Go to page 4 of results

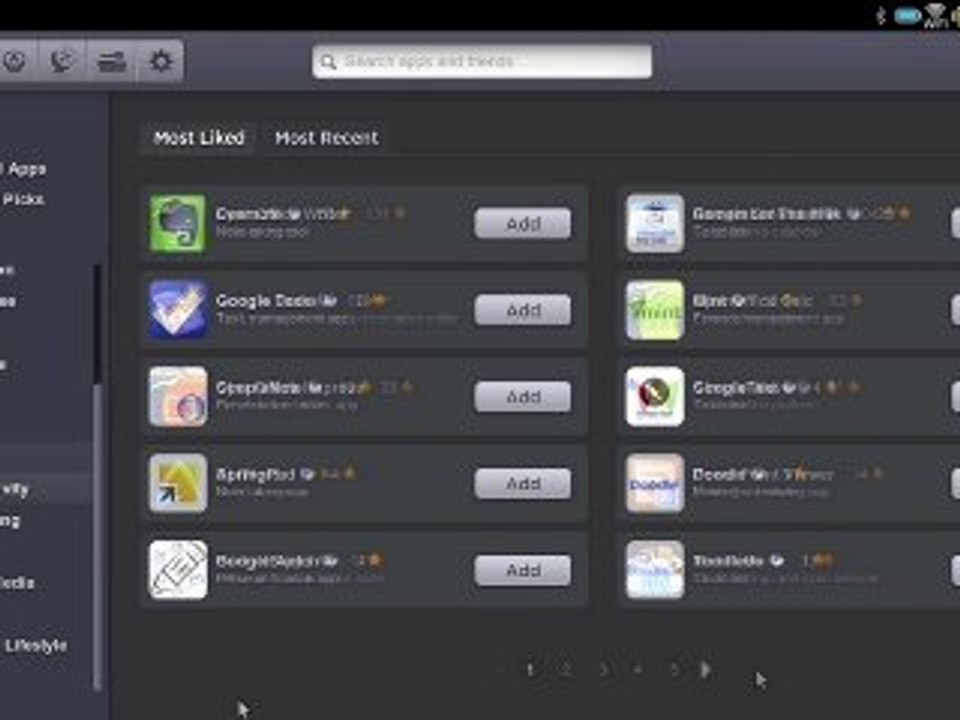coord(638,670)
